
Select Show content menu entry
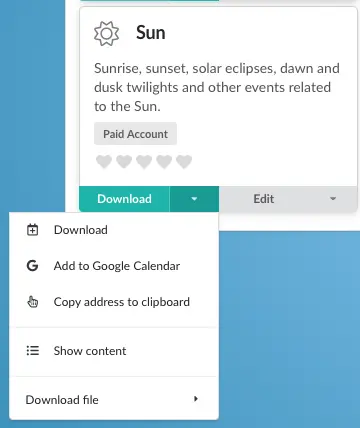click(x=114, y=351)
